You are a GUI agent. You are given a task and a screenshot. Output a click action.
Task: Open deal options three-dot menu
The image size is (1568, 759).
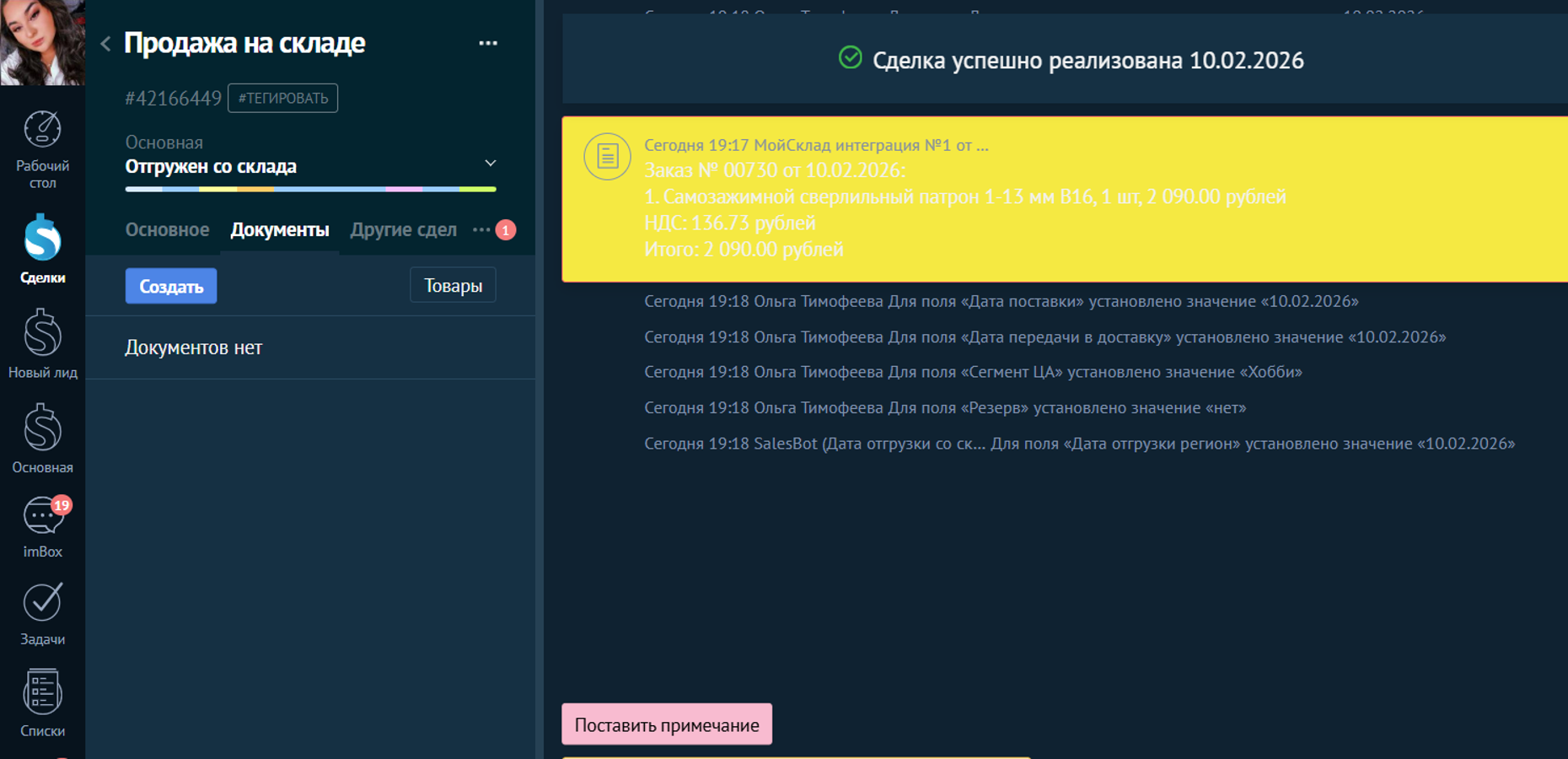pyautogui.click(x=487, y=43)
